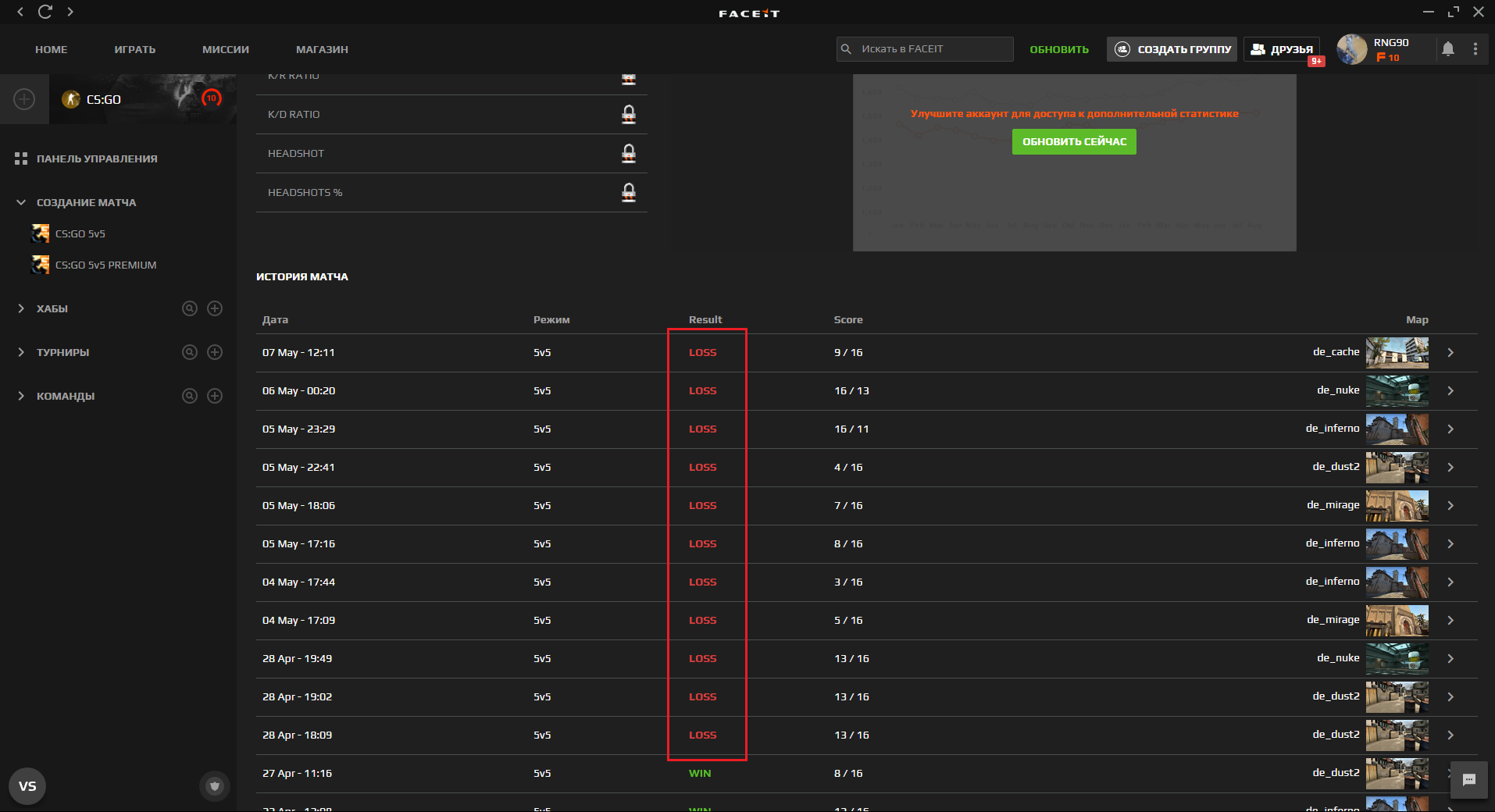This screenshot has height=812, width=1495.
Task: Collapse the СОЗДАНИЕ МАТЧА section
Action: [x=21, y=202]
